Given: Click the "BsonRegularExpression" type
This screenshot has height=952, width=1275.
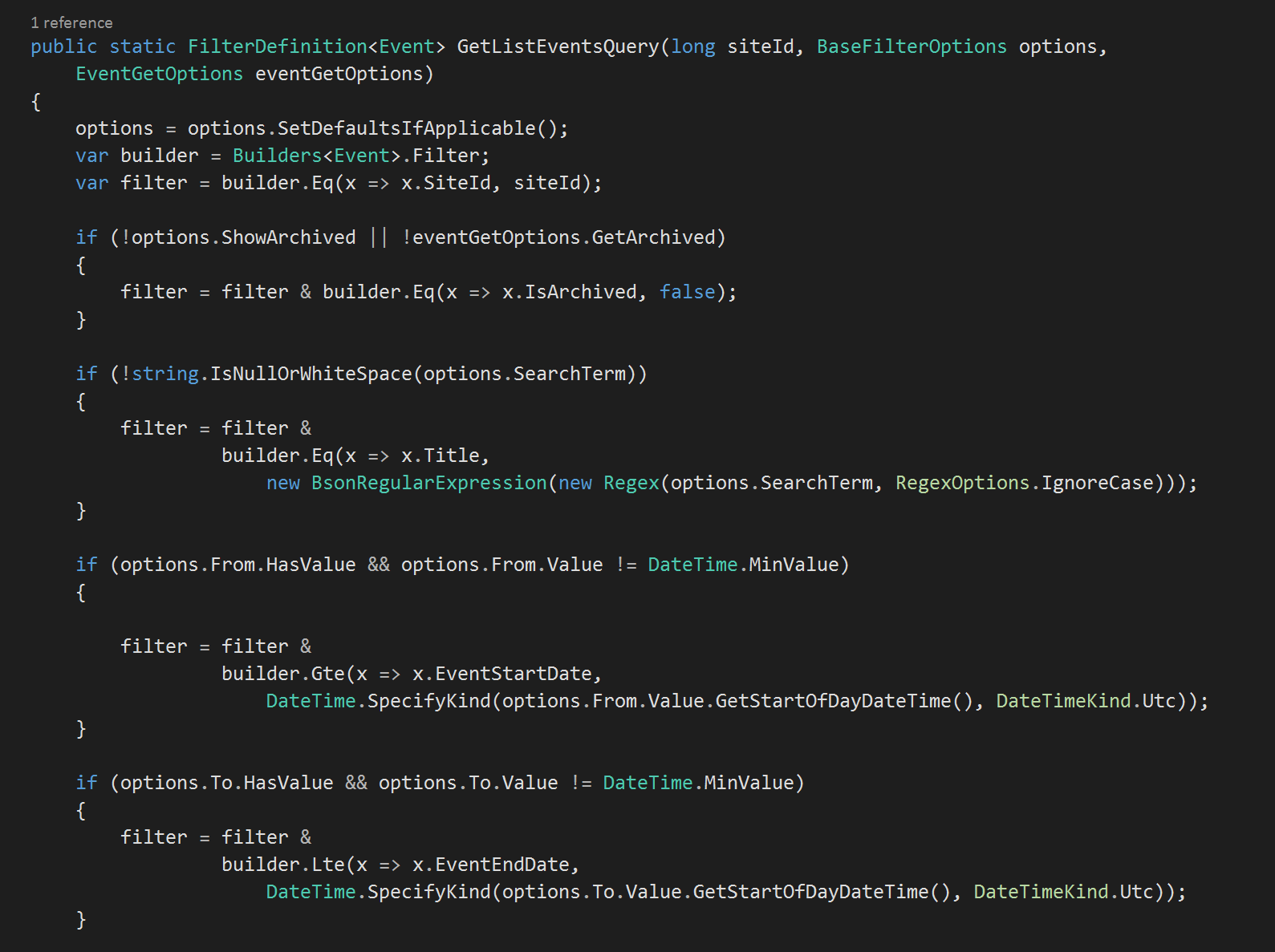Looking at the screenshot, I should point(428,483).
